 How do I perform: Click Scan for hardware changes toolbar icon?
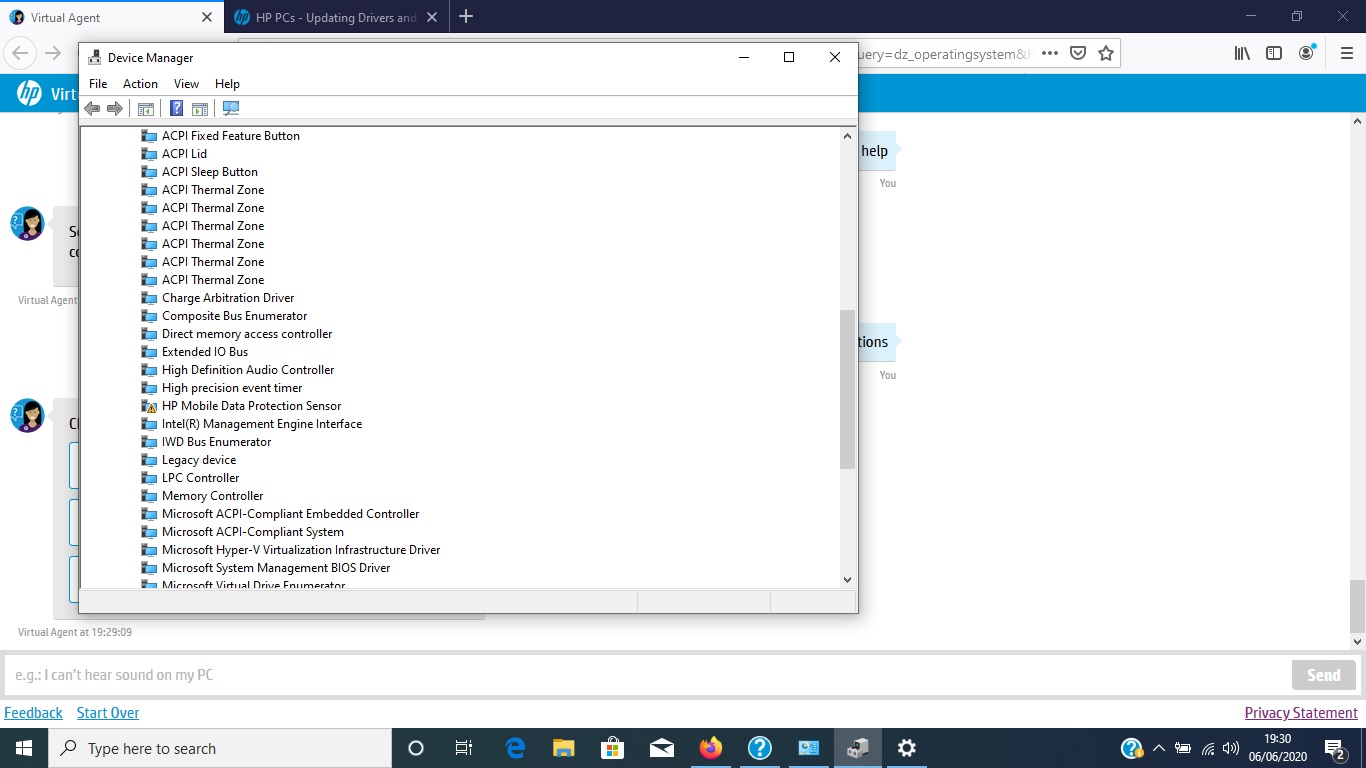pyautogui.click(x=231, y=109)
